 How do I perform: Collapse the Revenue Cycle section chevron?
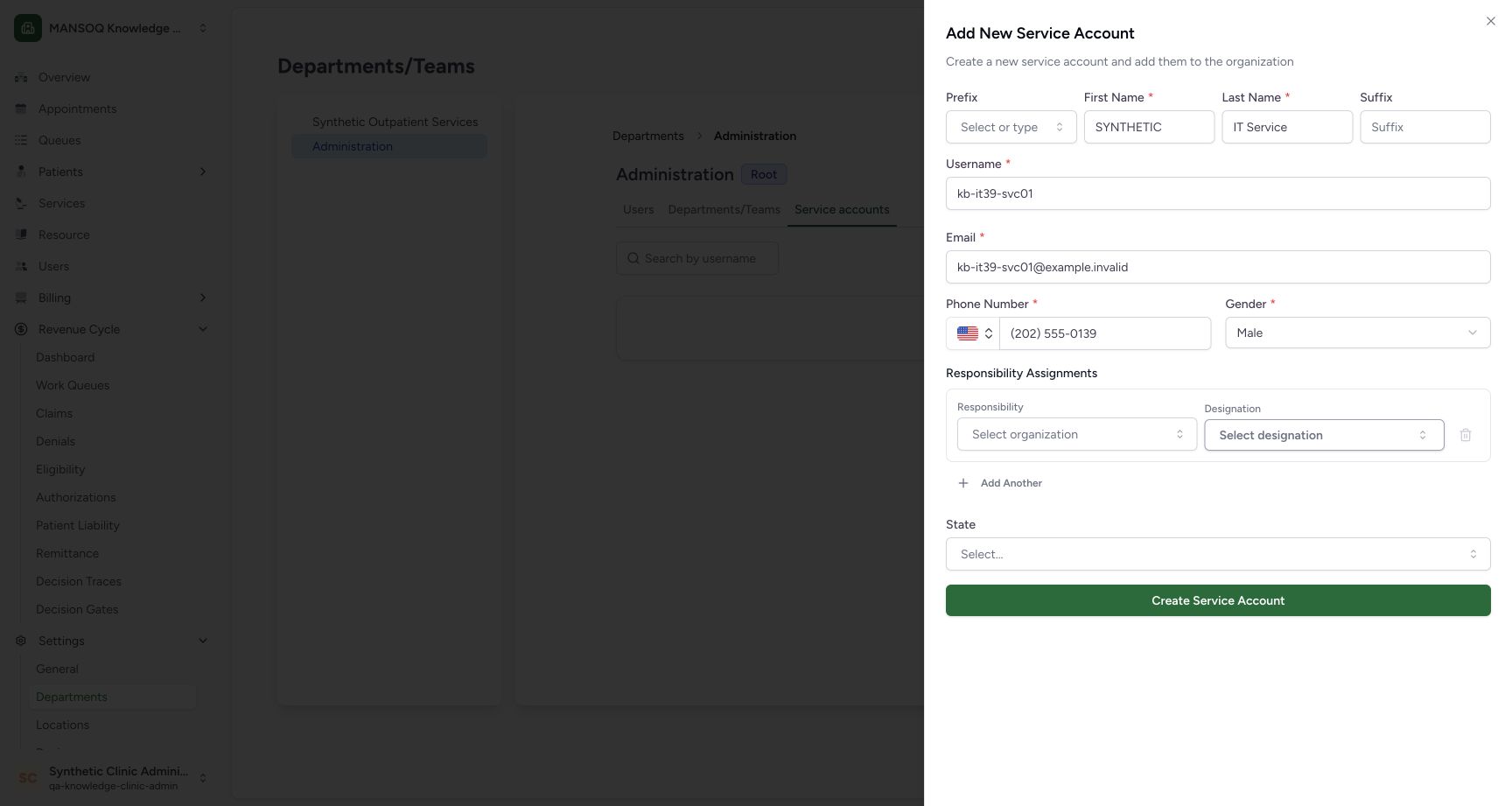(203, 329)
